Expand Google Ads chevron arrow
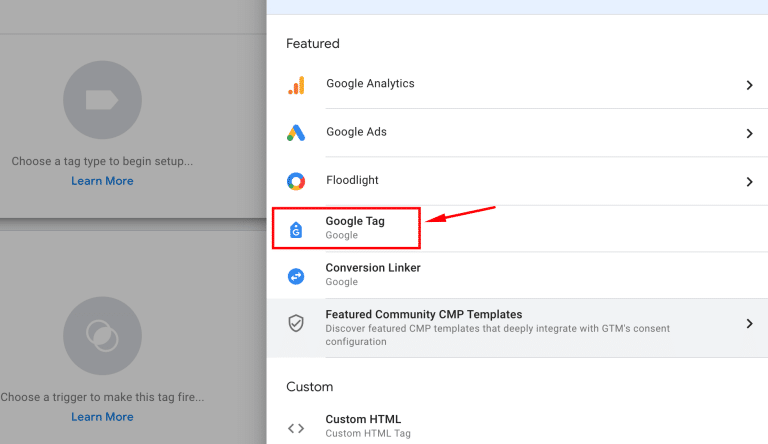Viewport: 768px width, 444px height. point(749,133)
